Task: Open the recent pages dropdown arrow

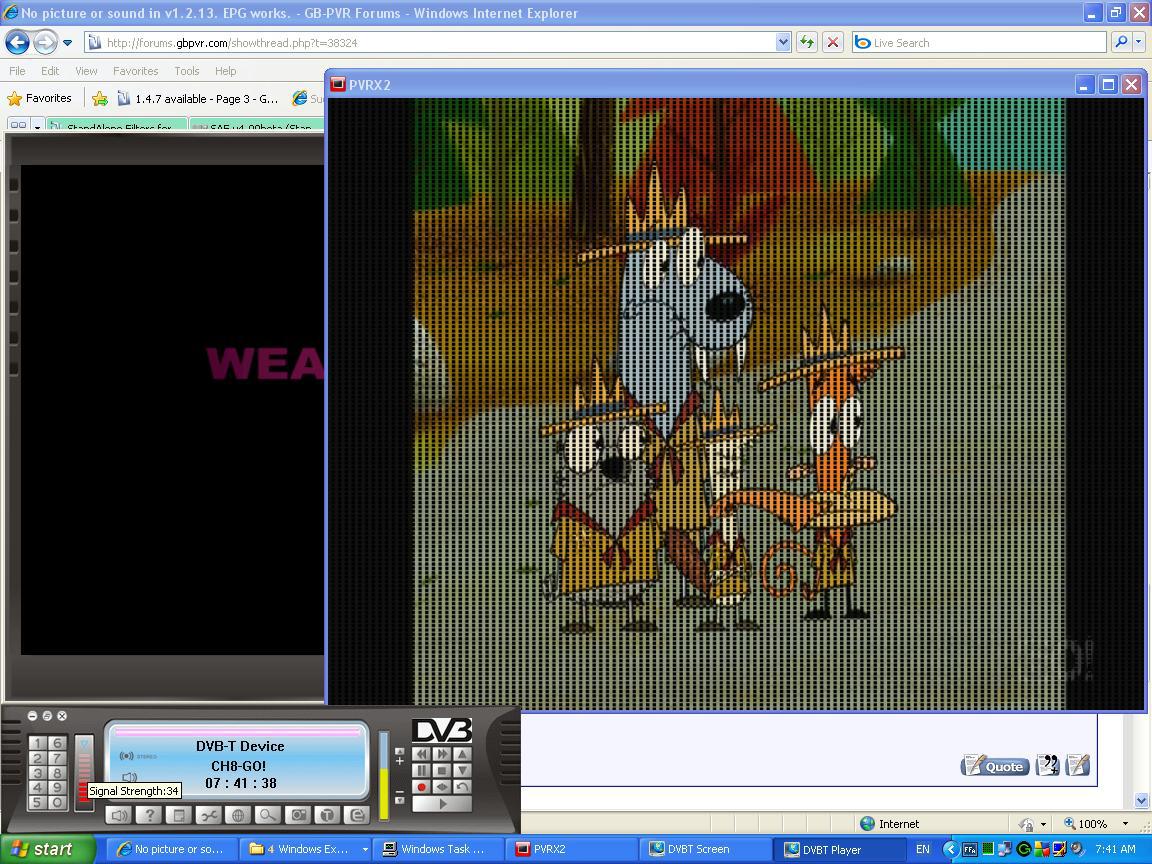Action: (68, 43)
